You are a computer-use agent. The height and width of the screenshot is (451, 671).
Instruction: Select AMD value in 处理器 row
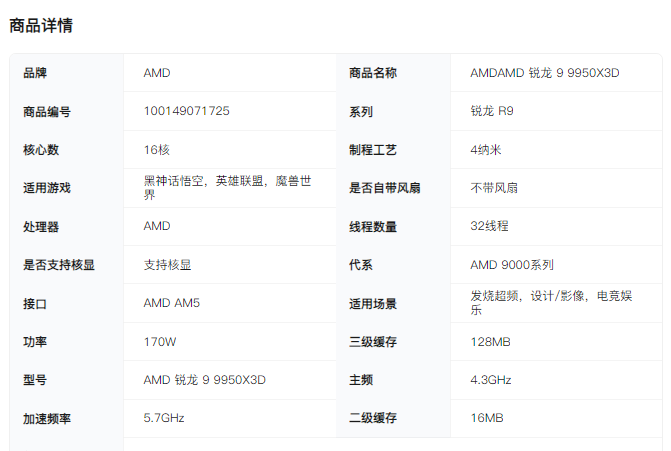(157, 226)
